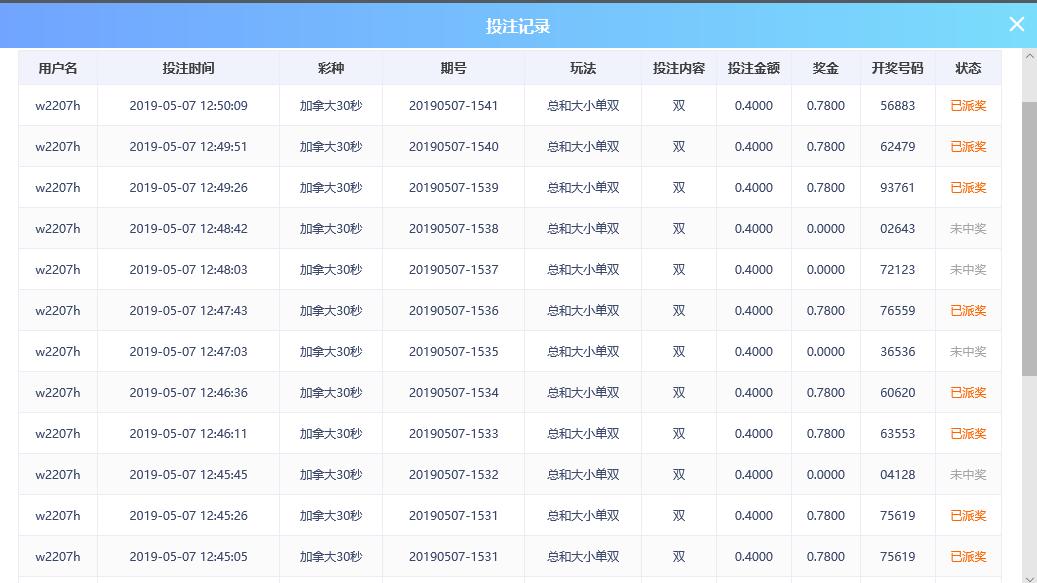Click the draw number 76559
Viewport: 1037px width, 583px height.
[x=897, y=310]
